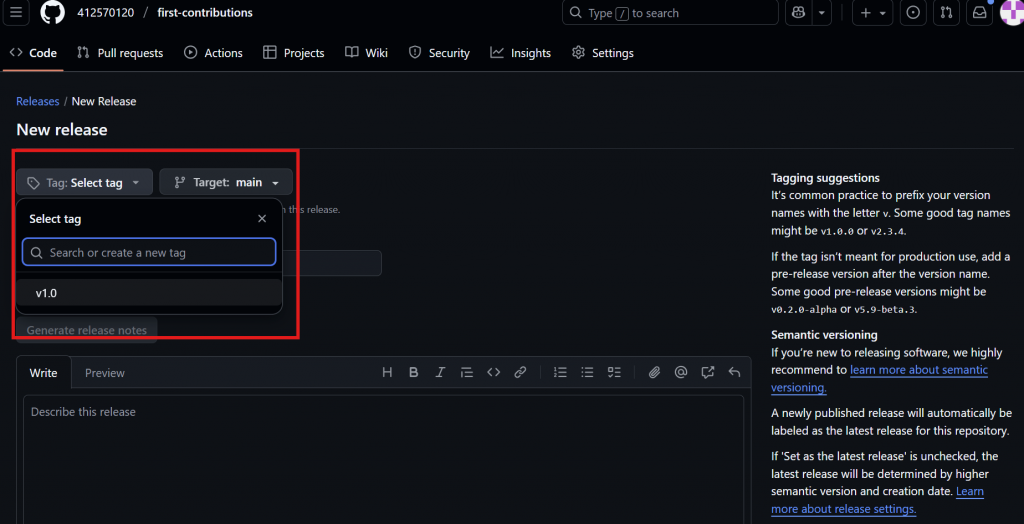This screenshot has height=524, width=1024.
Task: Open the Pull requests icon in header
Action: (946, 12)
